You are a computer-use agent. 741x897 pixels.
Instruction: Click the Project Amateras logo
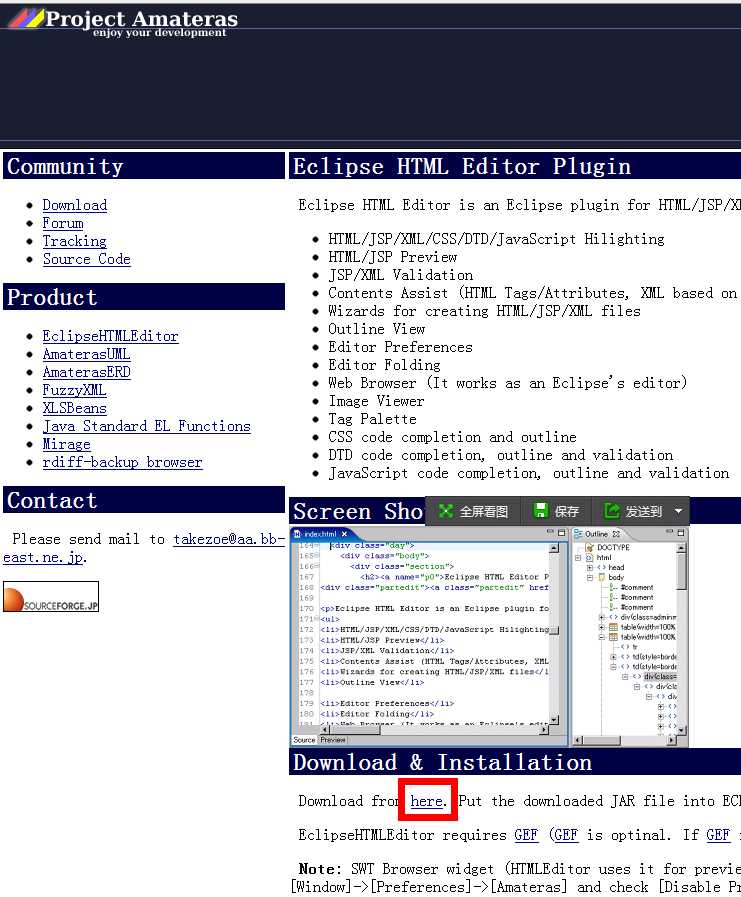pyautogui.click(x=122, y=22)
